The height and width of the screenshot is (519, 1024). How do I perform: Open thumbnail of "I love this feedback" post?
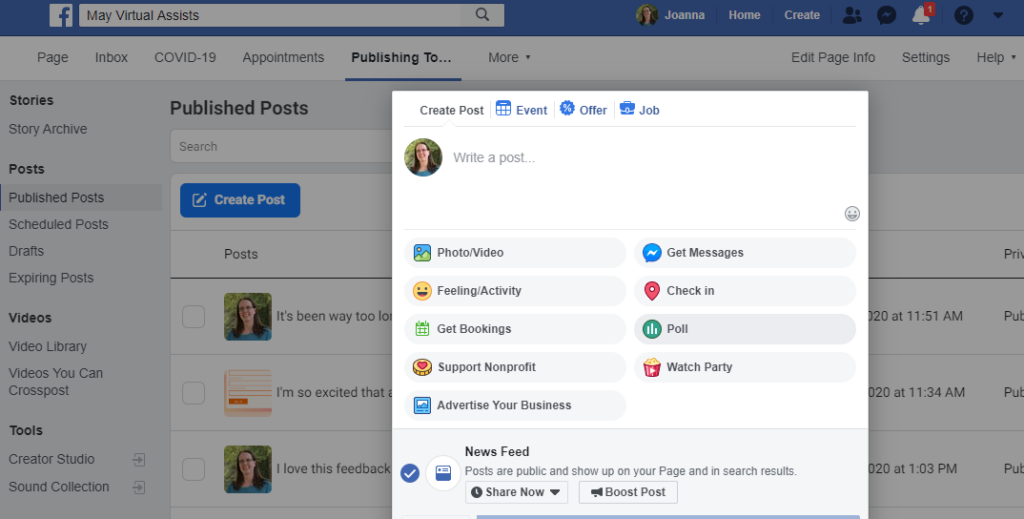coord(248,469)
